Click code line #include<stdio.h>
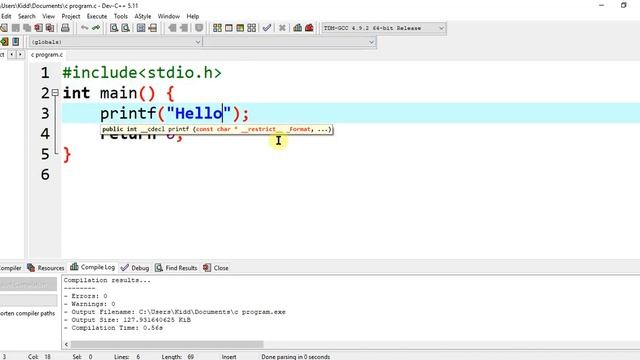640x360 pixels. click(142, 73)
